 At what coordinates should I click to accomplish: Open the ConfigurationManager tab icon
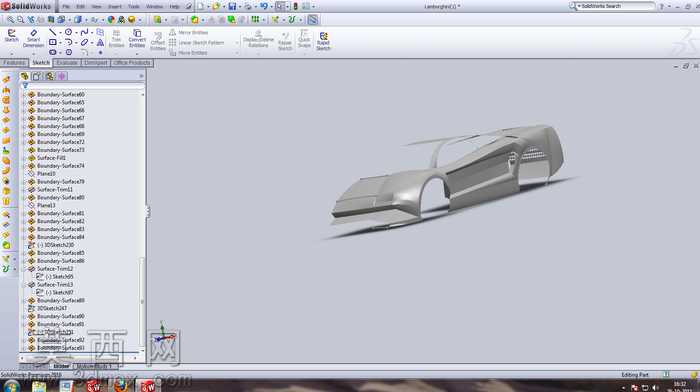[50, 76]
